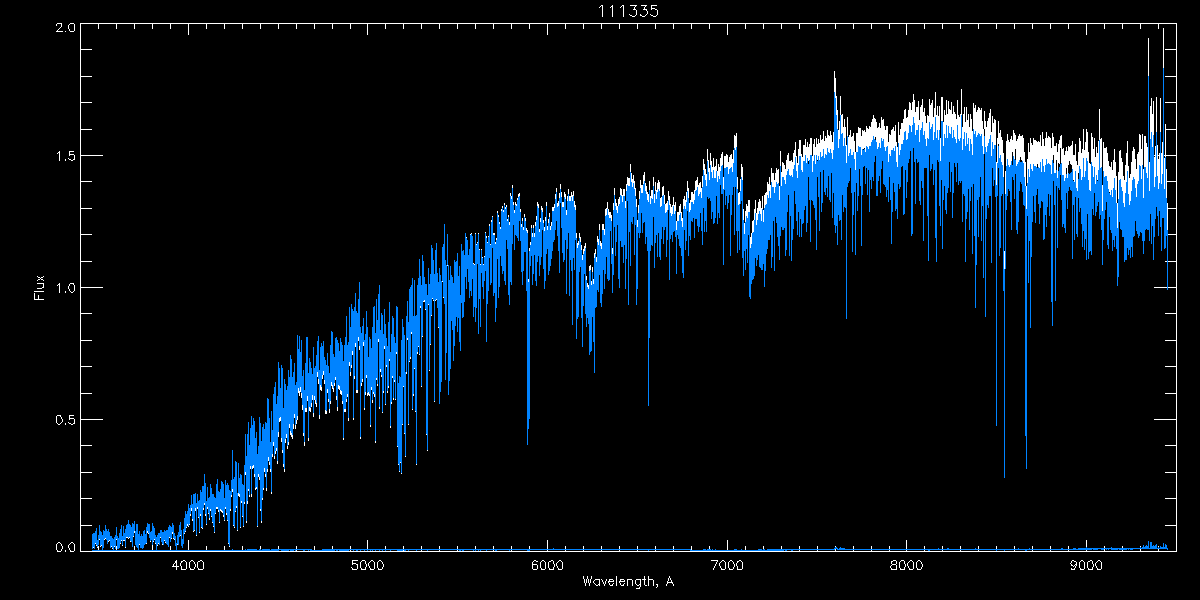
Task: Click the tall noise spike near 9350 Å
Action: pos(1148,45)
